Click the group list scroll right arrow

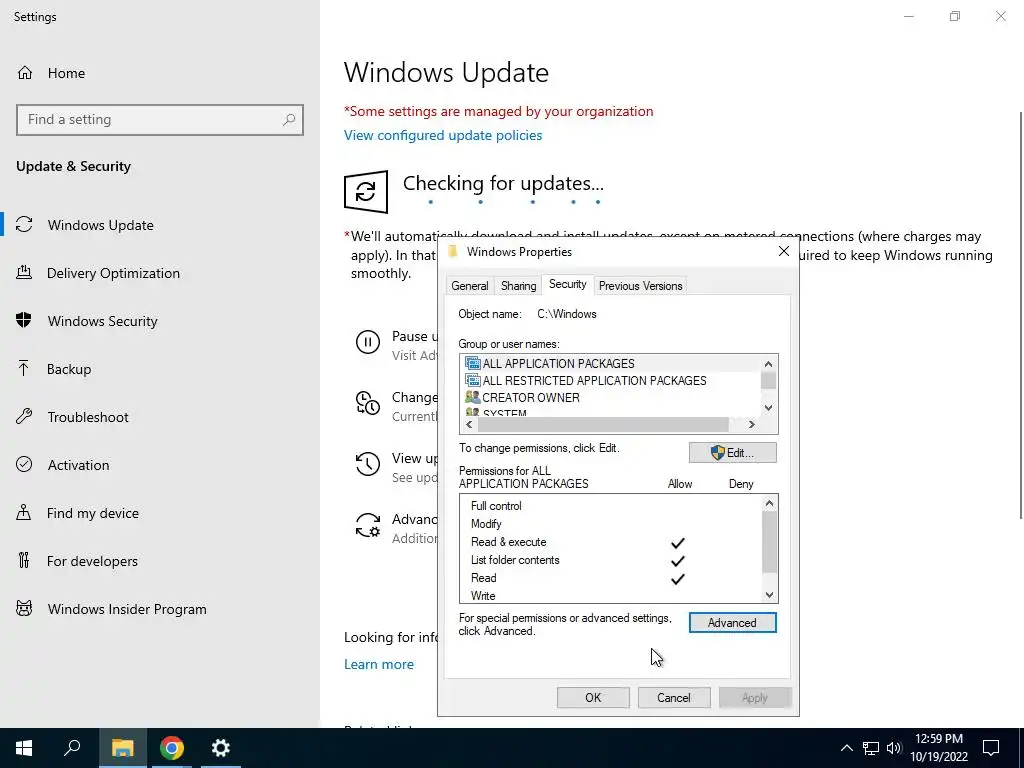[752, 424]
